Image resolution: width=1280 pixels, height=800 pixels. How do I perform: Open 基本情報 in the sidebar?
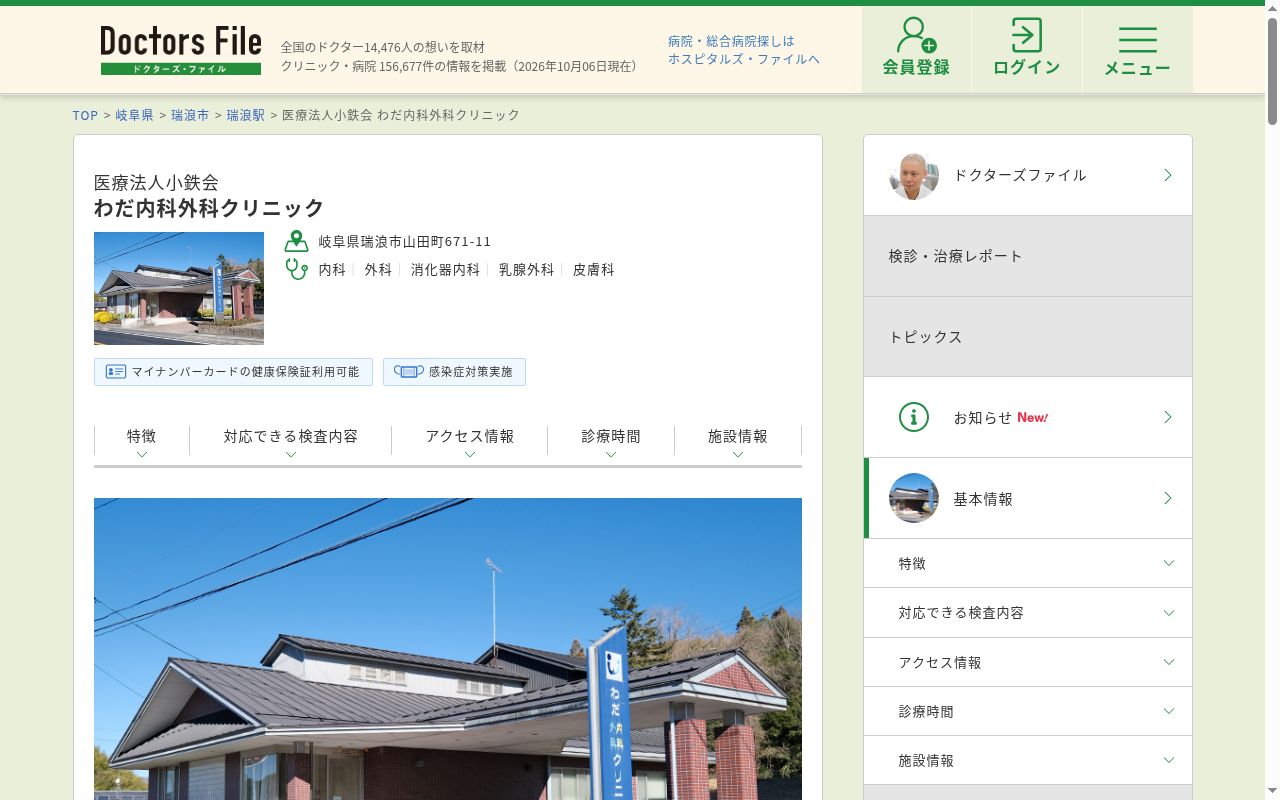pos(1028,498)
